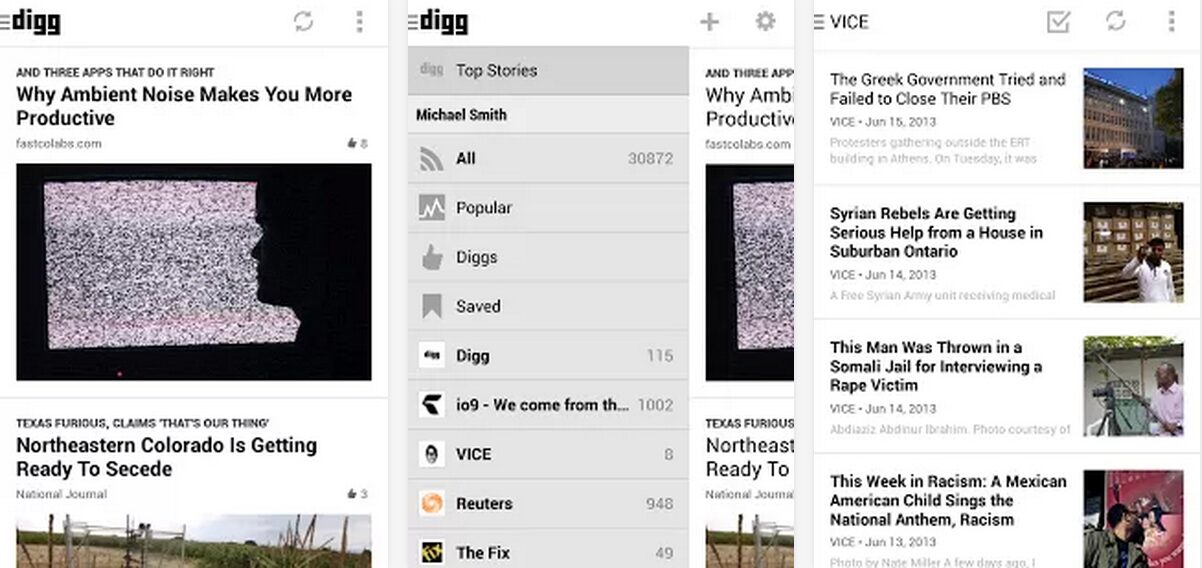Mark all VICE items read with checkmark icon
The image size is (1202, 568).
pyautogui.click(x=1058, y=21)
